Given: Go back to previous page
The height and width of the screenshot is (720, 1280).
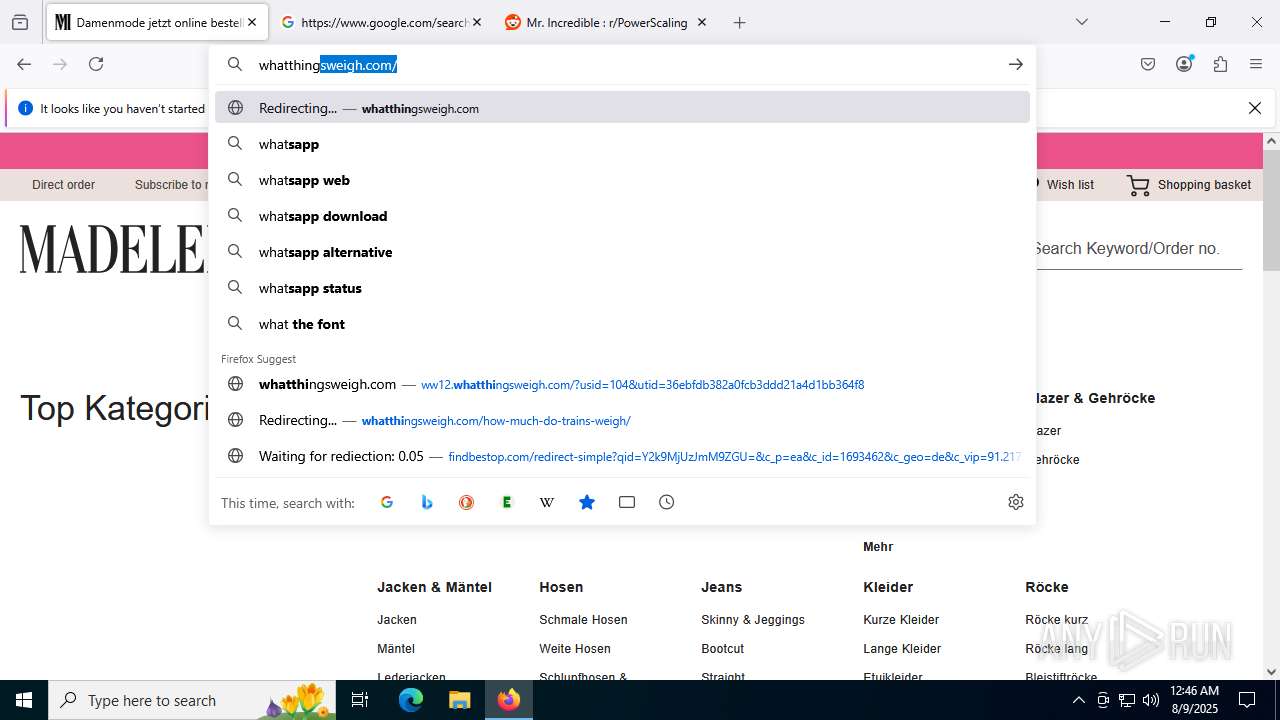Looking at the screenshot, I should click(24, 64).
